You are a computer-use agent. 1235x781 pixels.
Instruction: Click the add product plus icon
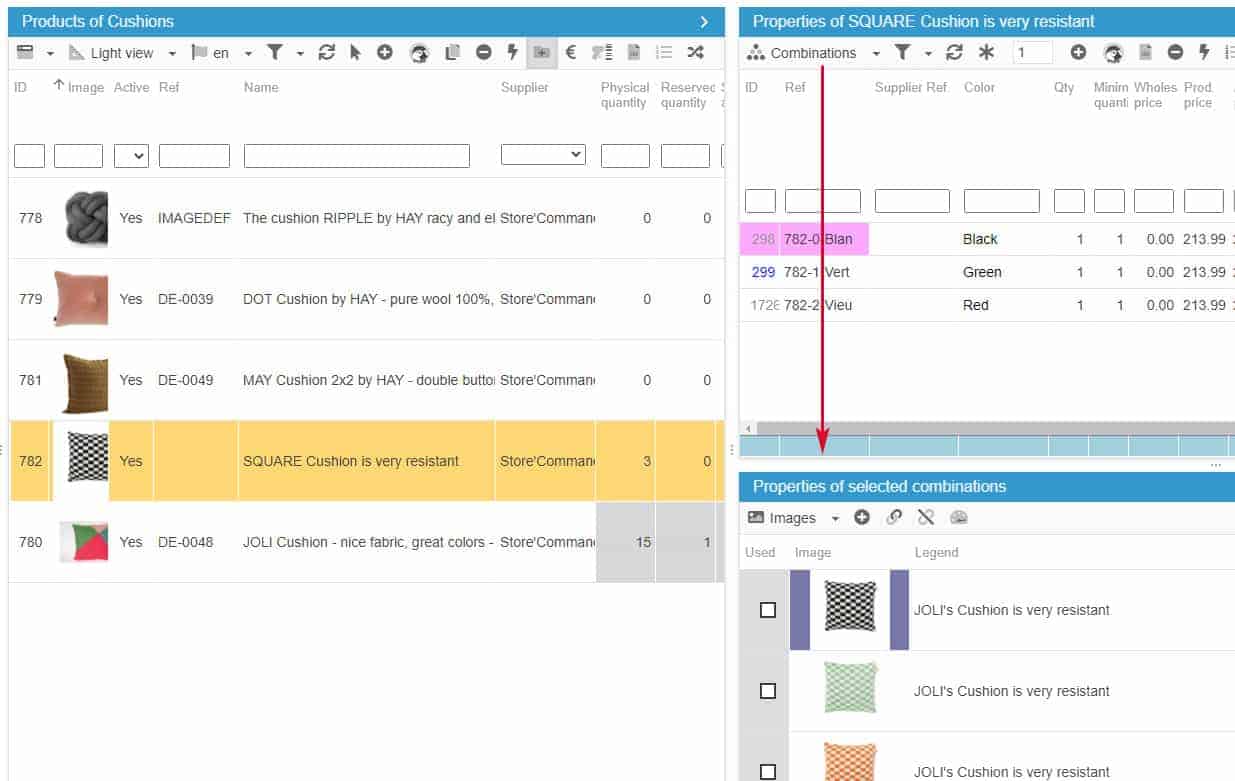pos(384,53)
